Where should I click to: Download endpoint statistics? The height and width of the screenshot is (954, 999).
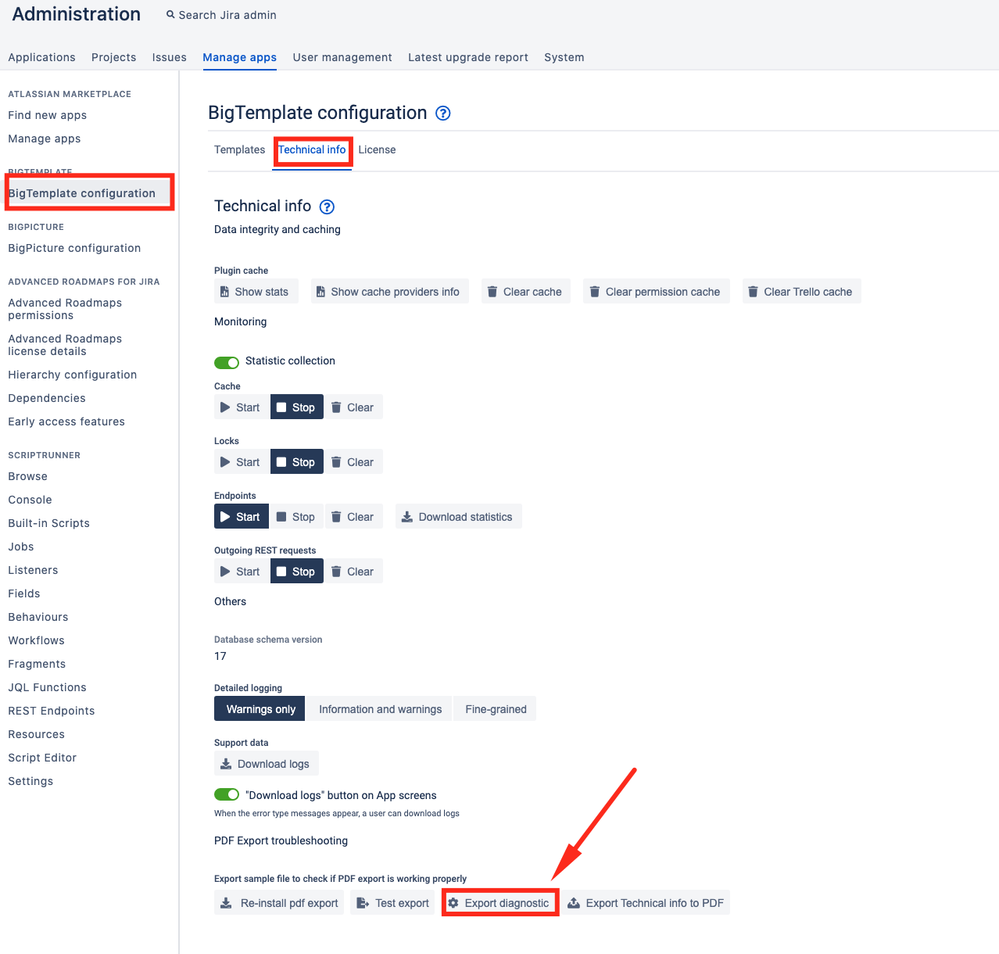pyautogui.click(x=458, y=517)
